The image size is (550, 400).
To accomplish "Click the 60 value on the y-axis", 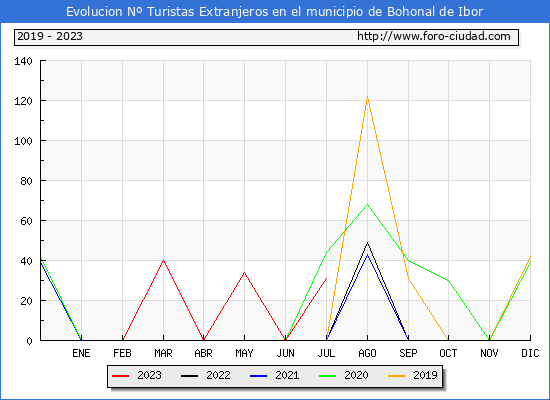I will [26, 221].
